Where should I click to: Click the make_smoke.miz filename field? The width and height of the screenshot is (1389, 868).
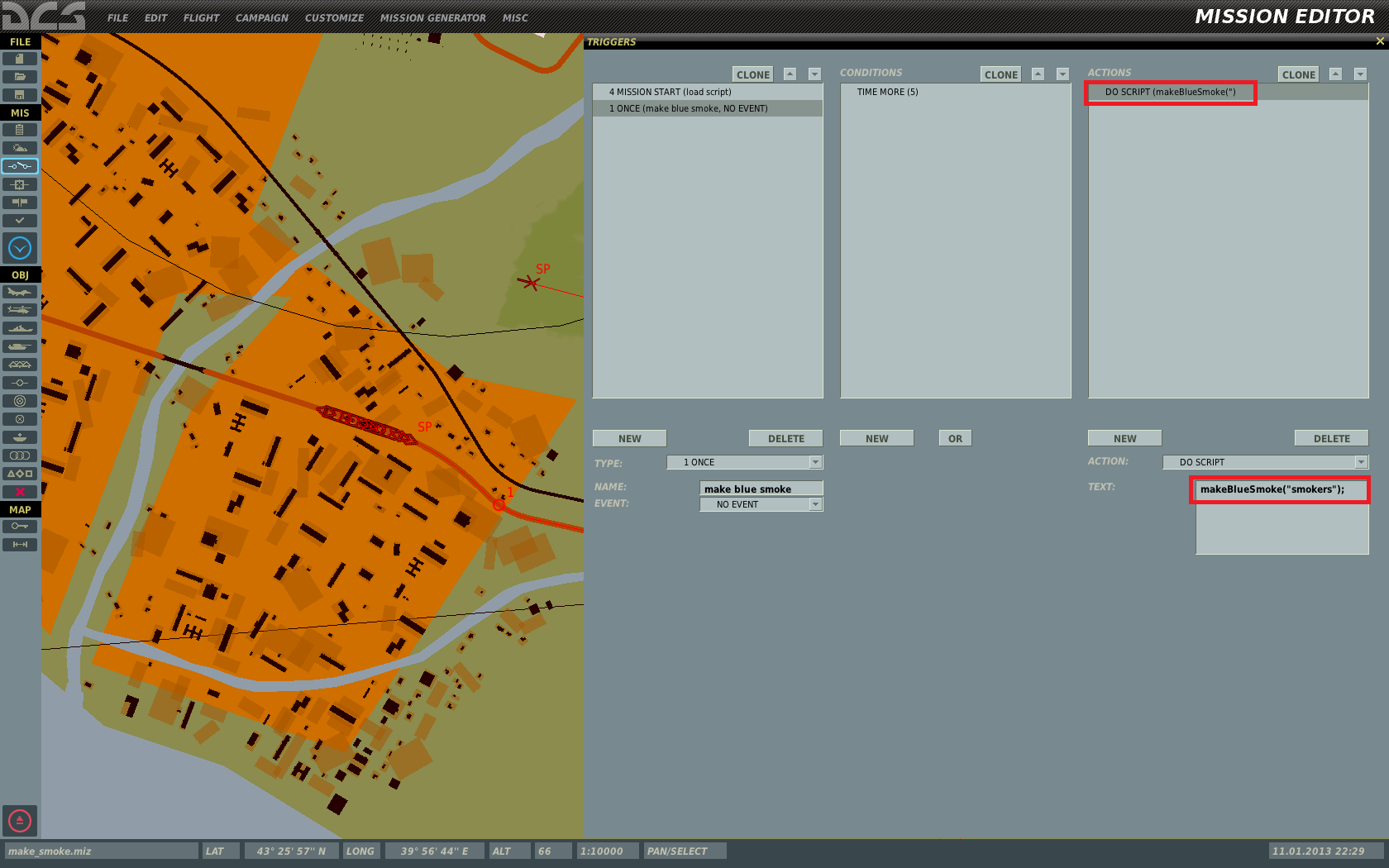coord(102,851)
